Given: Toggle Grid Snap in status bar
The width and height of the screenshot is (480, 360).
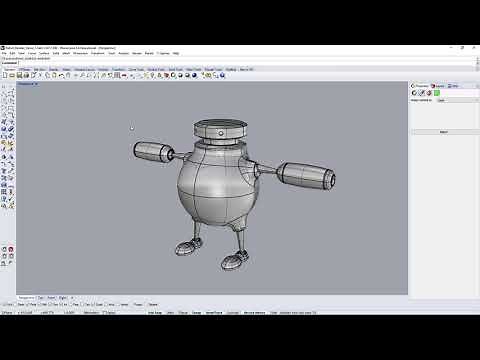Looking at the screenshot, I should (x=155, y=313).
